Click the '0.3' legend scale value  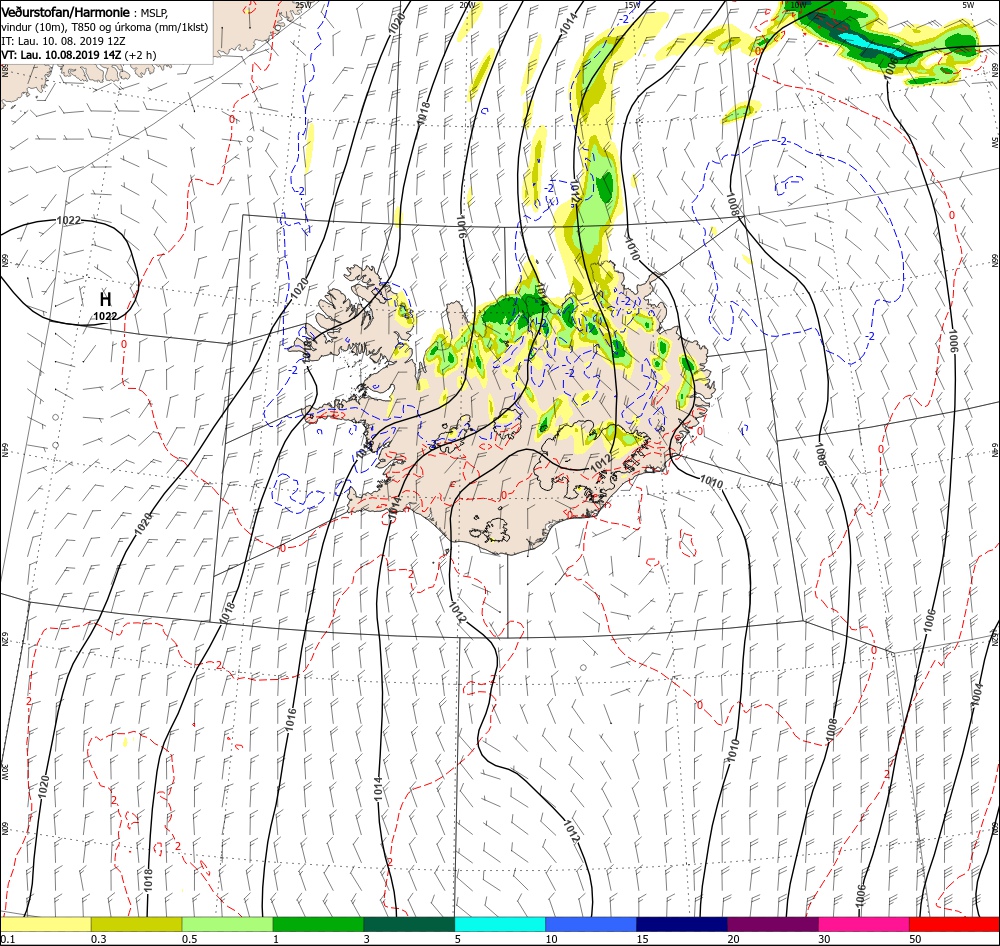coord(99,939)
